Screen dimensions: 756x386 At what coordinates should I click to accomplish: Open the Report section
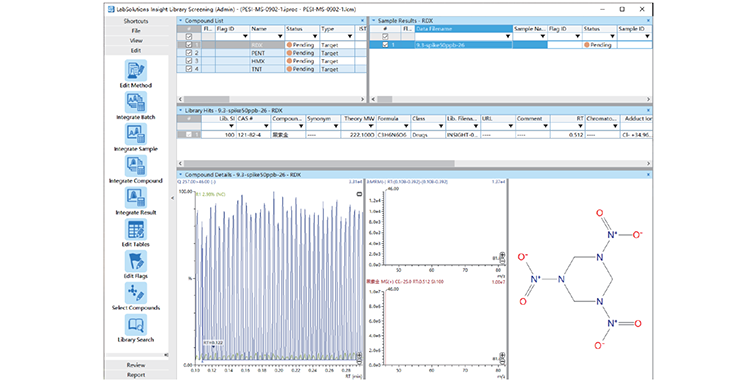(x=136, y=374)
